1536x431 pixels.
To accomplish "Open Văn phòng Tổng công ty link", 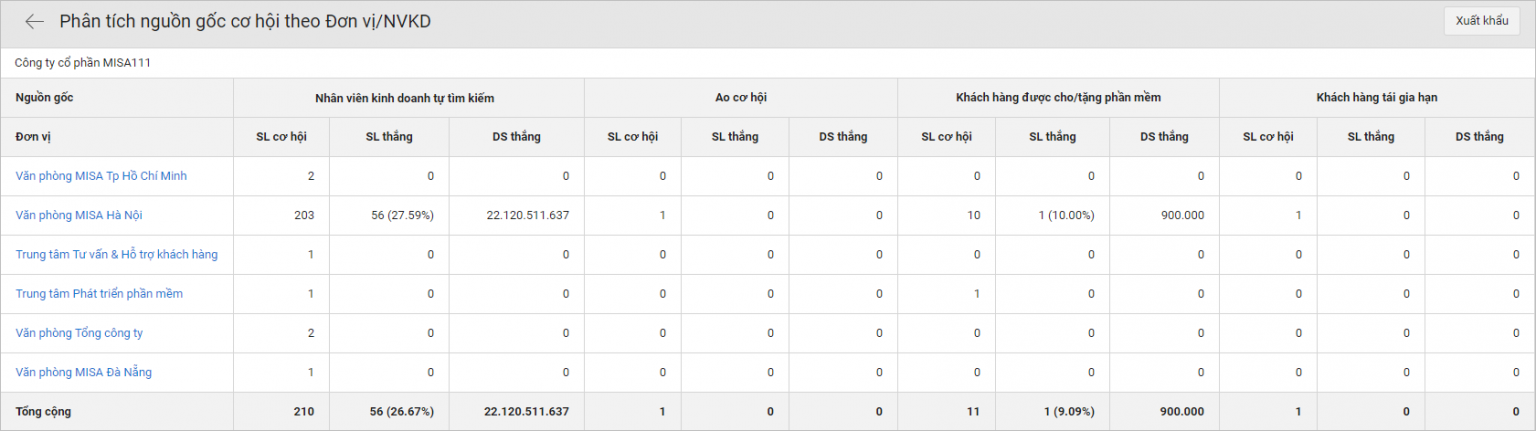I will click(x=79, y=333).
